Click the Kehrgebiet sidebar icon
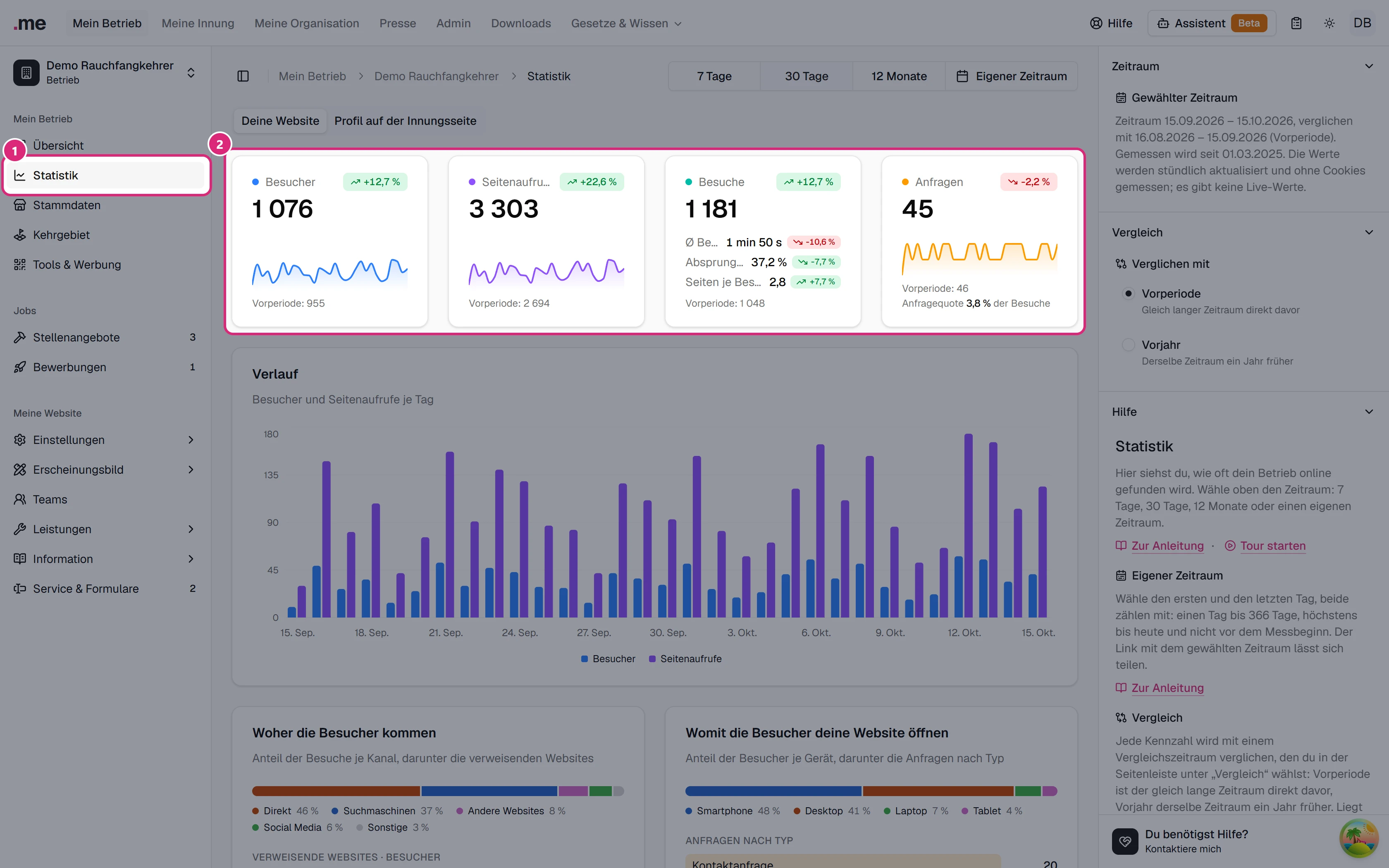1389x868 pixels. click(20, 235)
